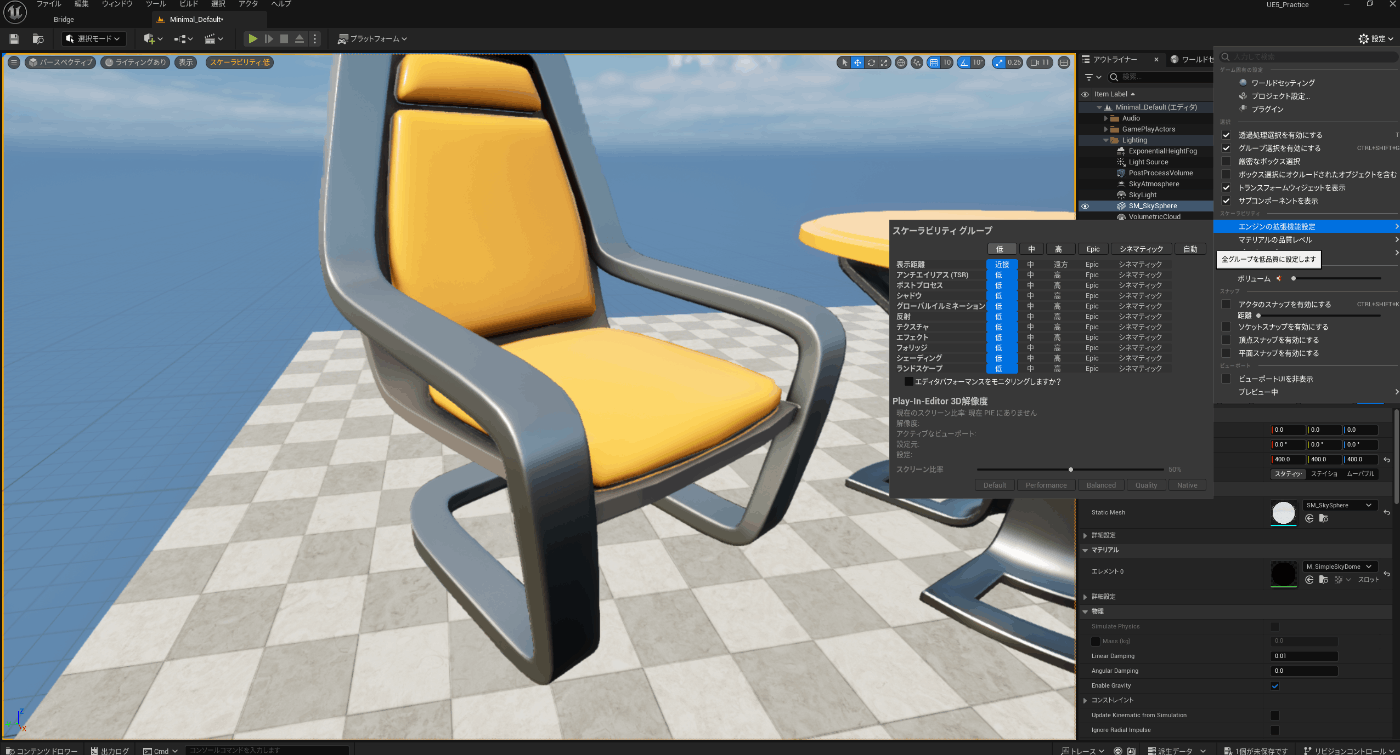The height and width of the screenshot is (755, 1400).
Task: Open マテリアルの品質レベル submenu
Action: tap(1305, 240)
